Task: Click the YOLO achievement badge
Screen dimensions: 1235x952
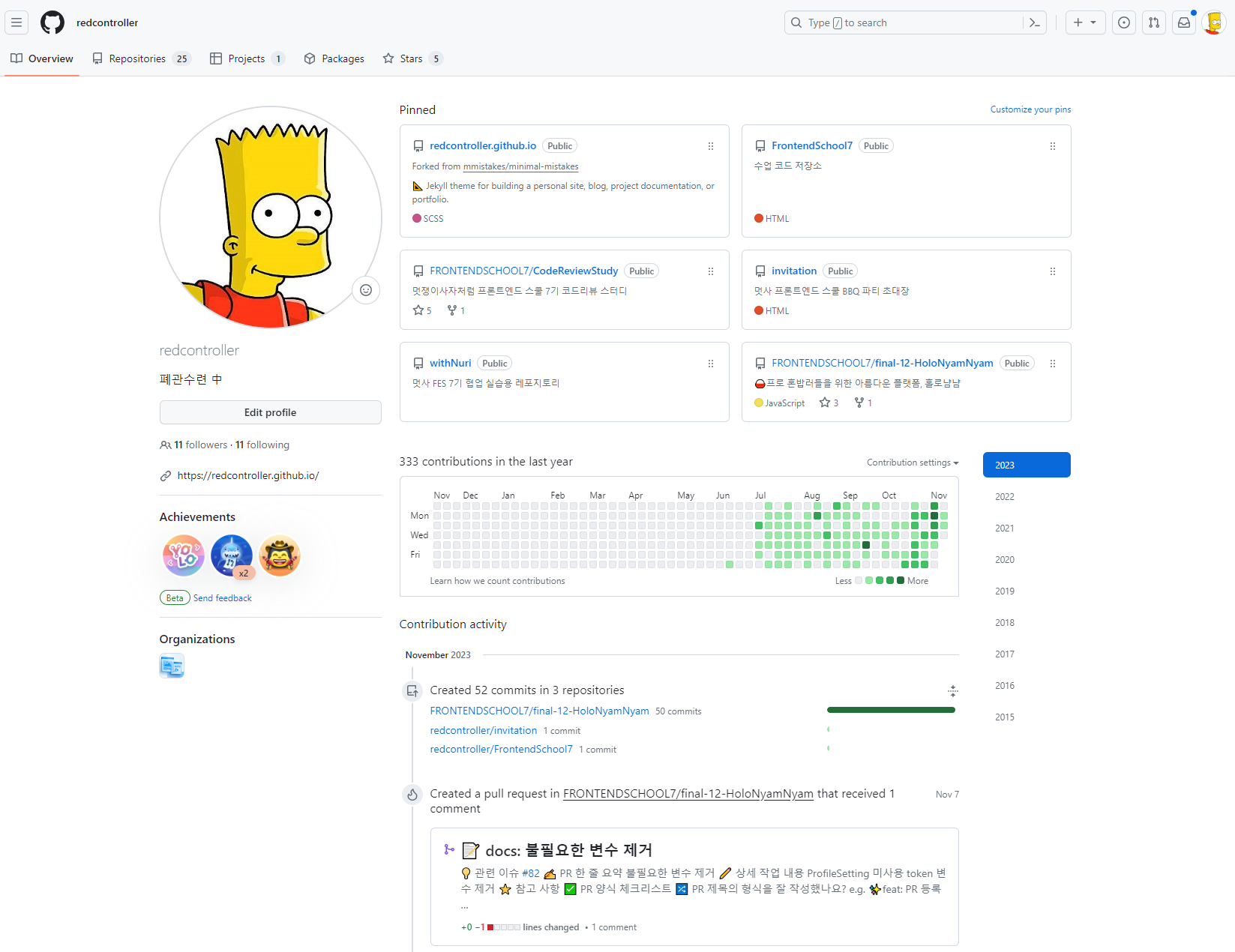Action: pyautogui.click(x=184, y=555)
